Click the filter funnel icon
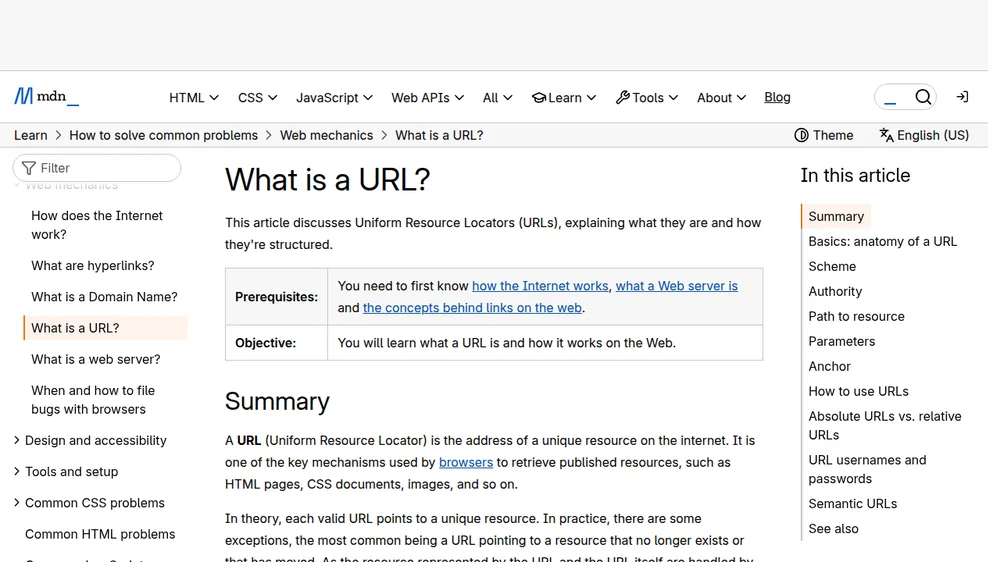The width and height of the screenshot is (1000, 562). [29, 168]
